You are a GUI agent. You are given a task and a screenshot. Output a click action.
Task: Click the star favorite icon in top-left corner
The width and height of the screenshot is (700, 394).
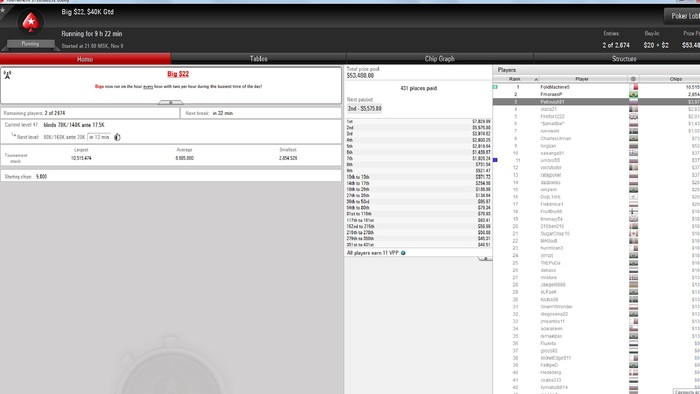(2, 10)
